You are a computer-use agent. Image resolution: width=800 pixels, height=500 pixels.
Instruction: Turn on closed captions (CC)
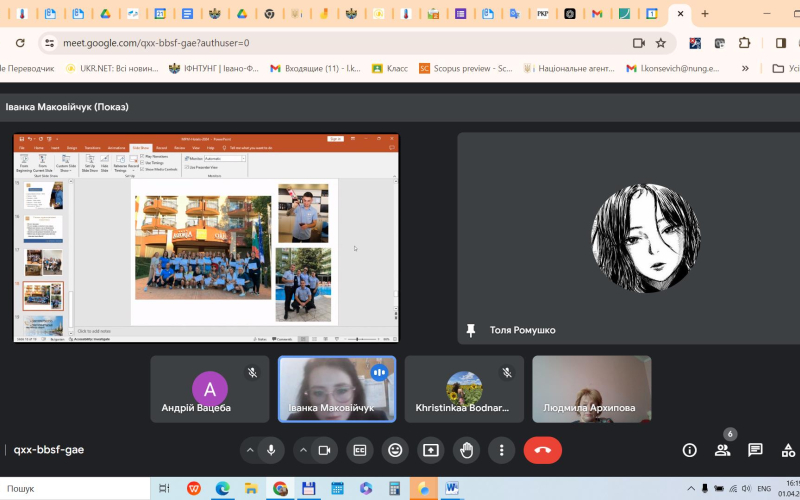tap(360, 450)
